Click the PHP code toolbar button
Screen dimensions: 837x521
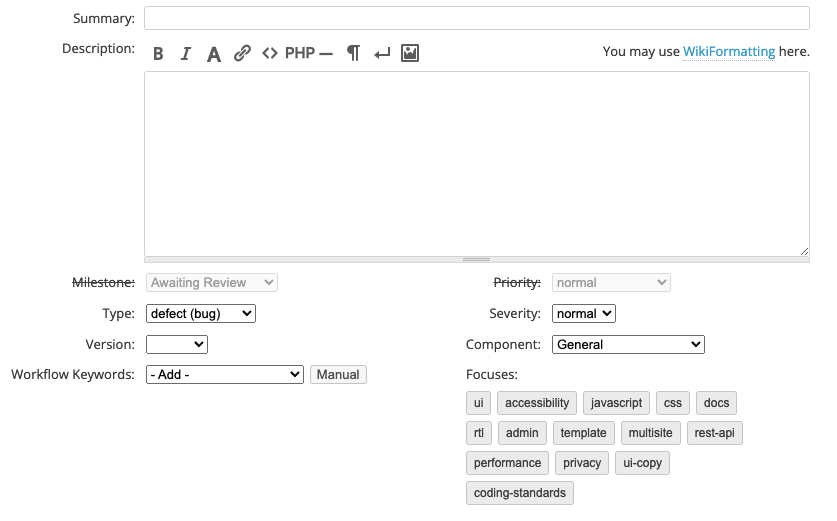pos(300,54)
